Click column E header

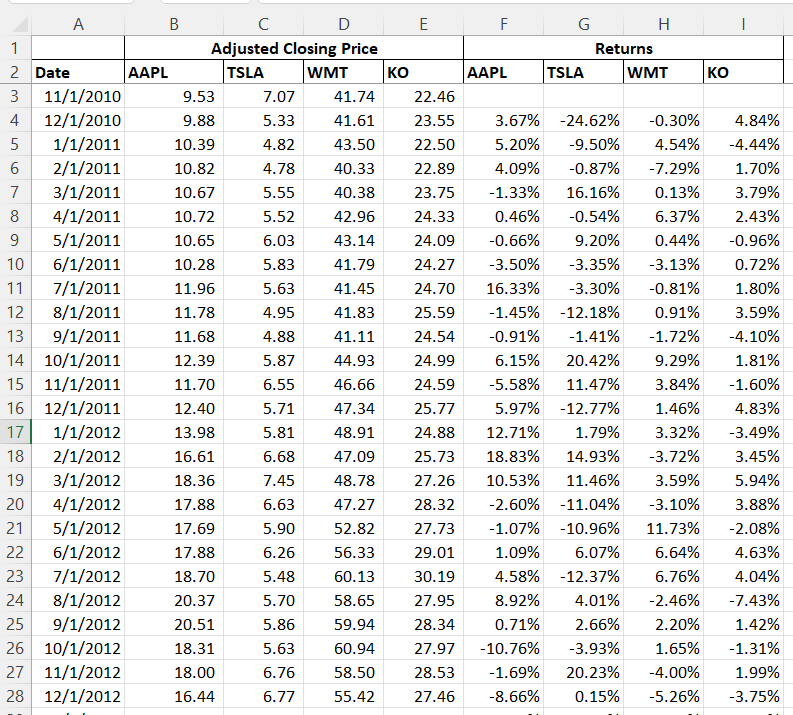click(x=423, y=24)
